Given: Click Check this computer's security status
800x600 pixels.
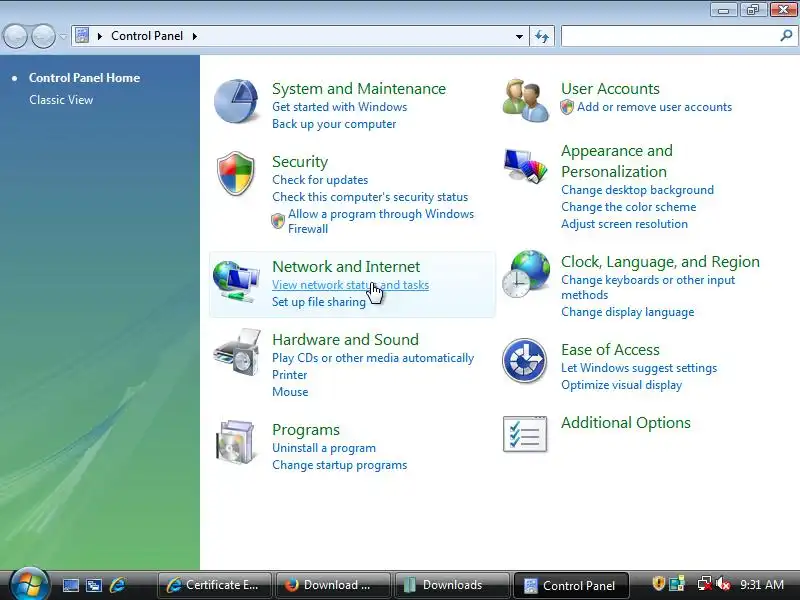Looking at the screenshot, I should pyautogui.click(x=370, y=197).
